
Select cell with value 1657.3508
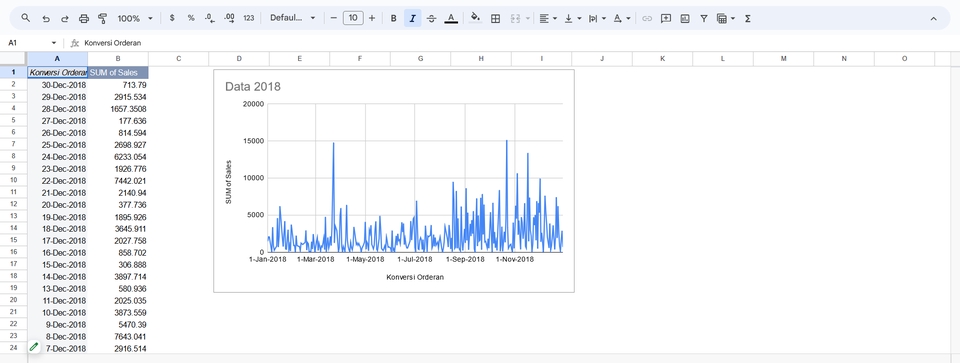click(x=118, y=108)
